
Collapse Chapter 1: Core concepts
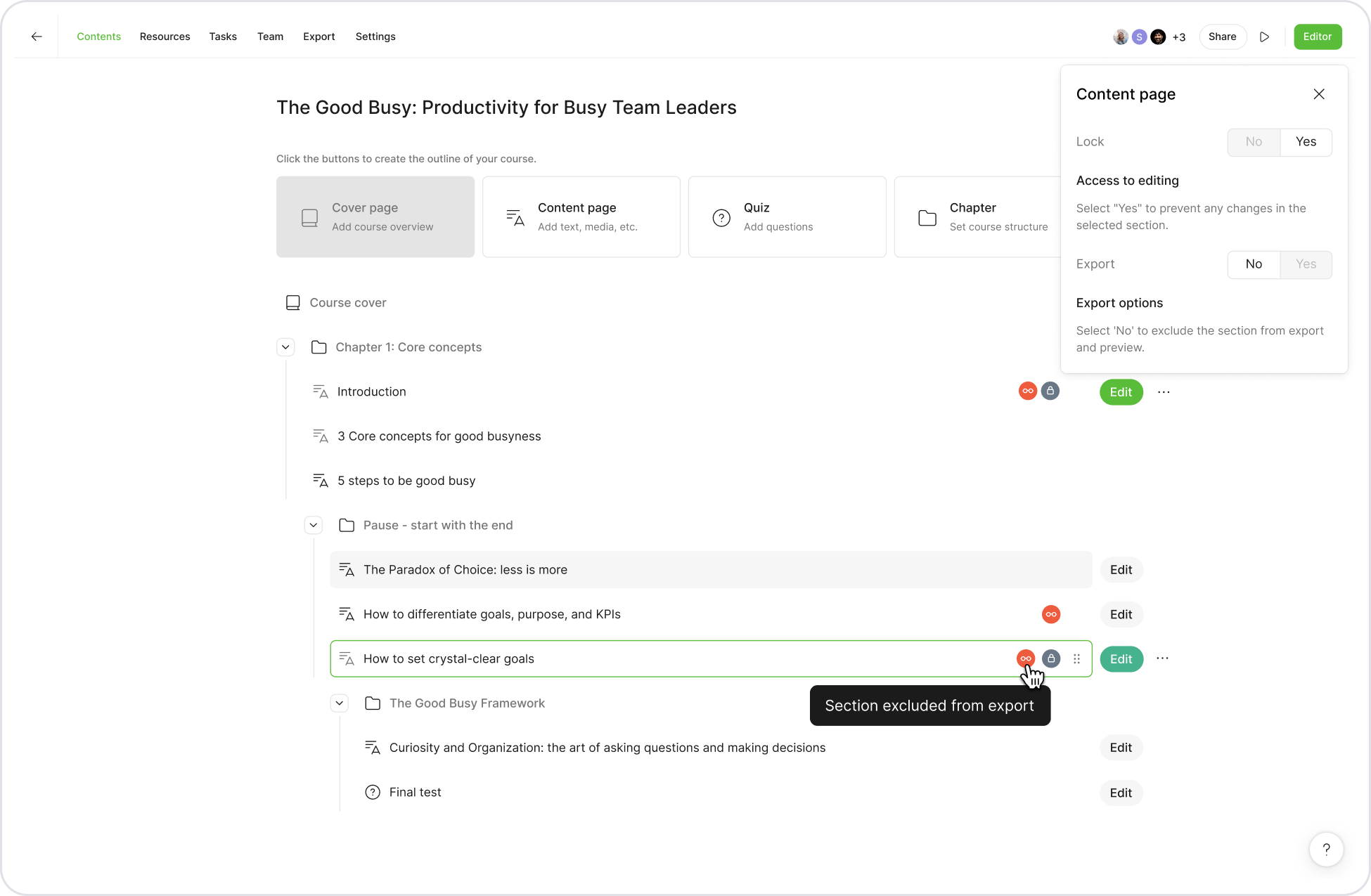coord(285,347)
